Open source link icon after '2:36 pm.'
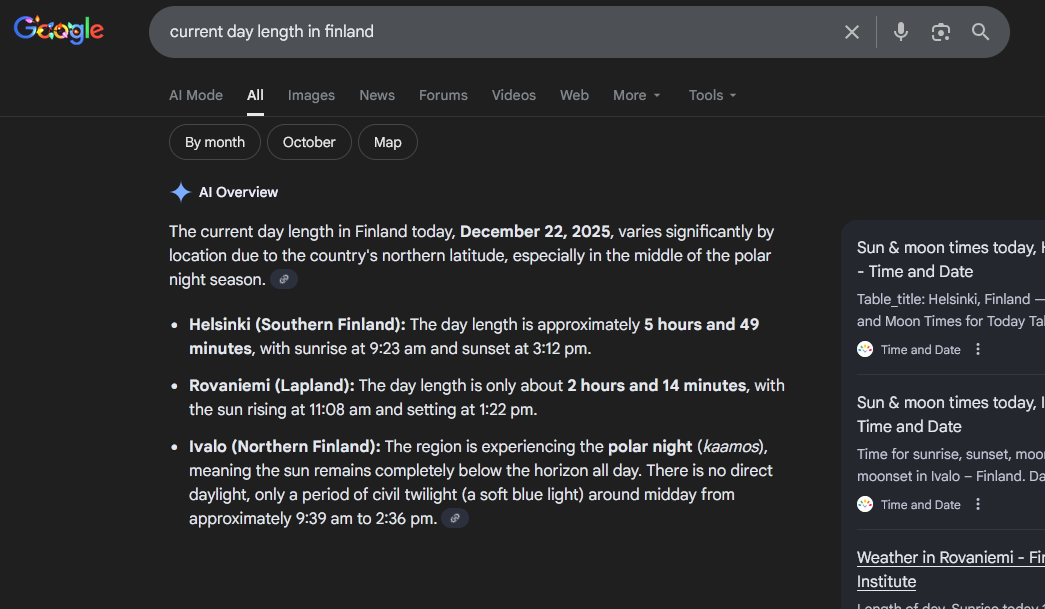The width and height of the screenshot is (1045, 609). pyautogui.click(x=455, y=518)
